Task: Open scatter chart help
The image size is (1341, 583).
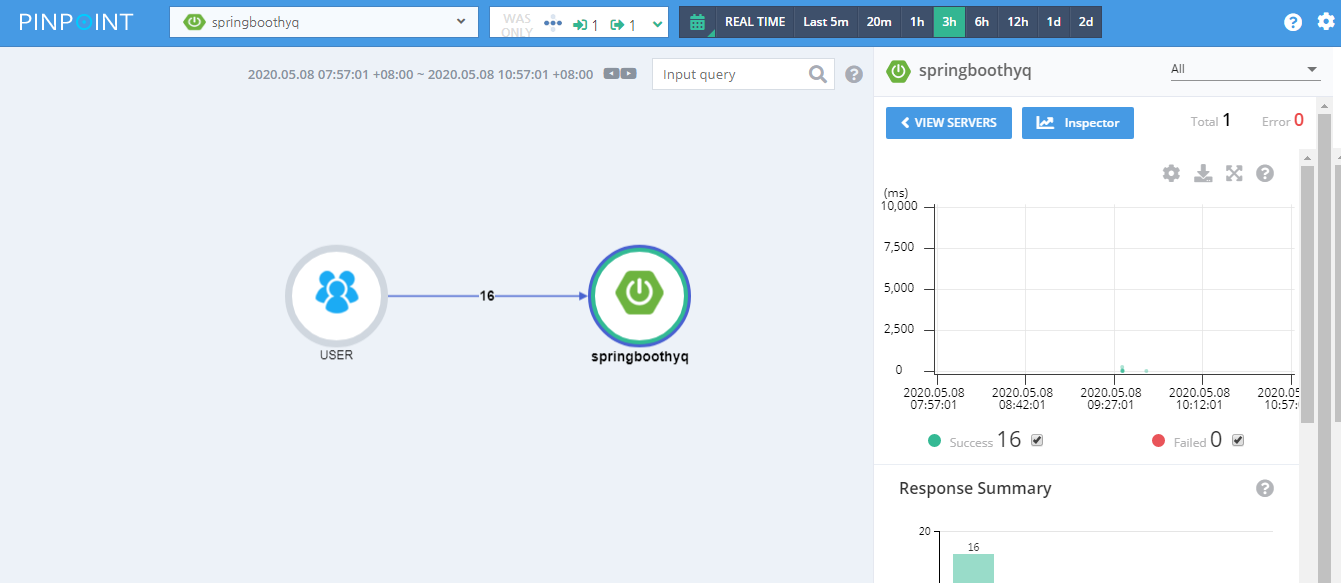Action: (x=1264, y=172)
